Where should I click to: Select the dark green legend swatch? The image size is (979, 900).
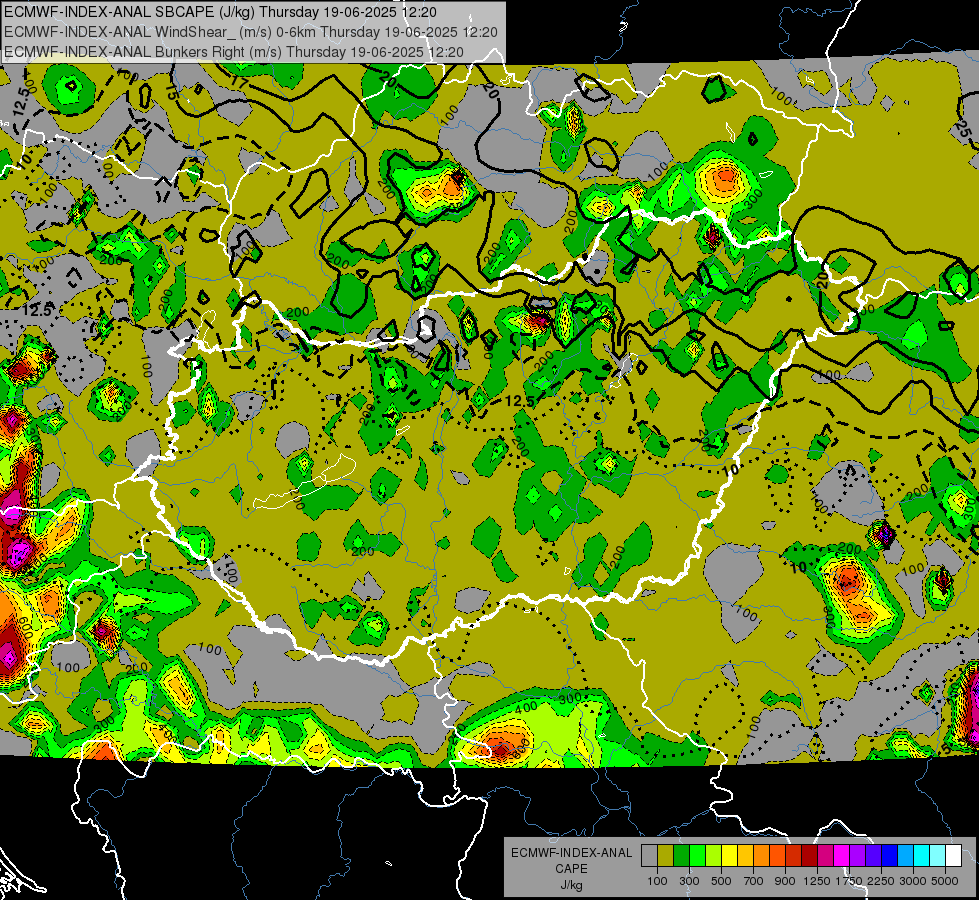681,856
